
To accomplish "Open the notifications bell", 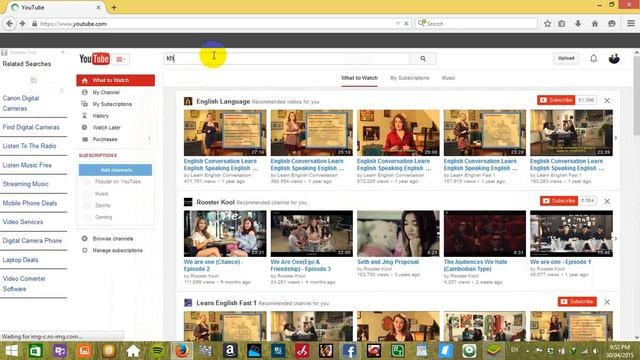I will click(x=593, y=58).
